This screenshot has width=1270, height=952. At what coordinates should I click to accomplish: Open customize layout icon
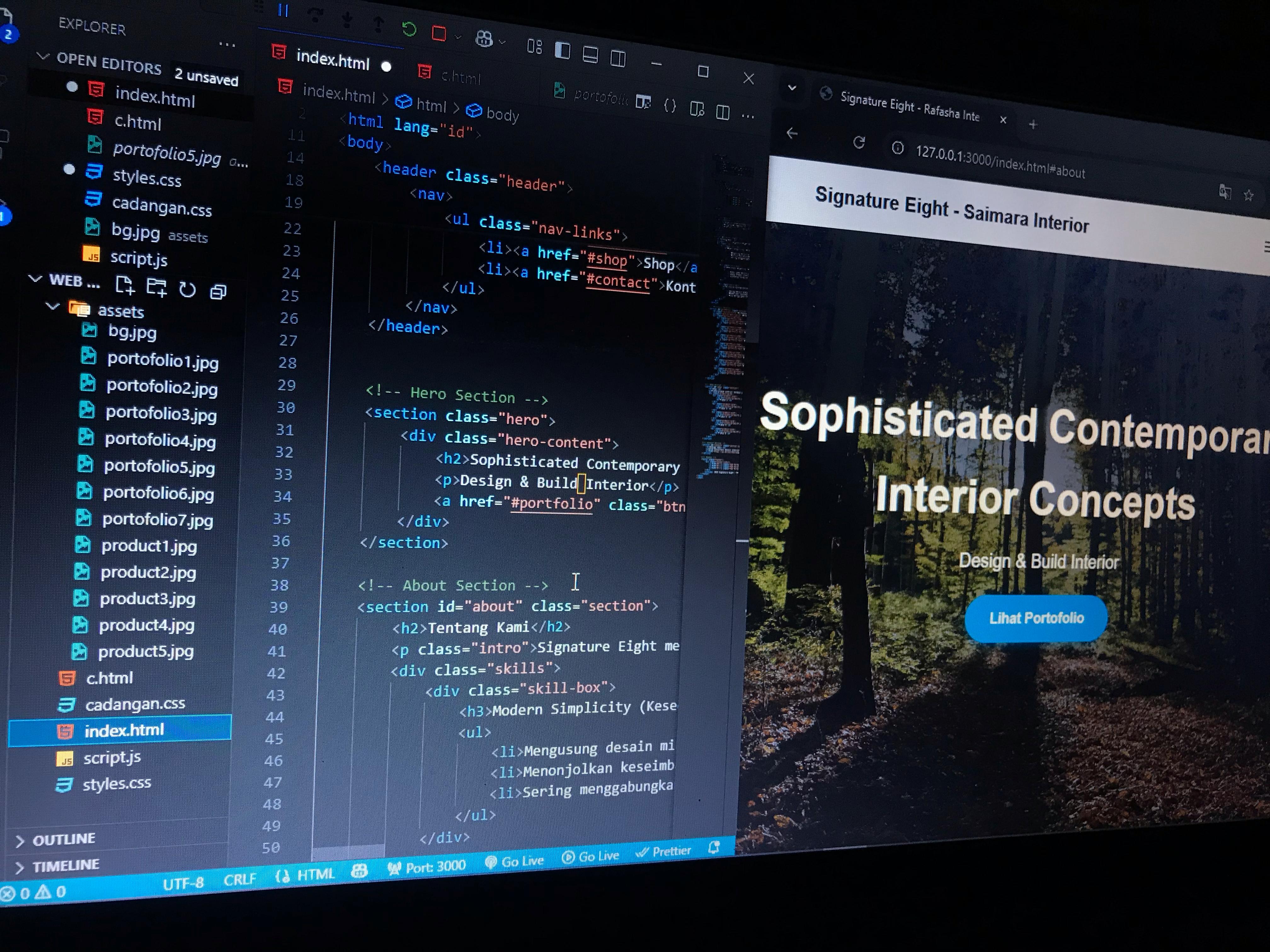(535, 47)
